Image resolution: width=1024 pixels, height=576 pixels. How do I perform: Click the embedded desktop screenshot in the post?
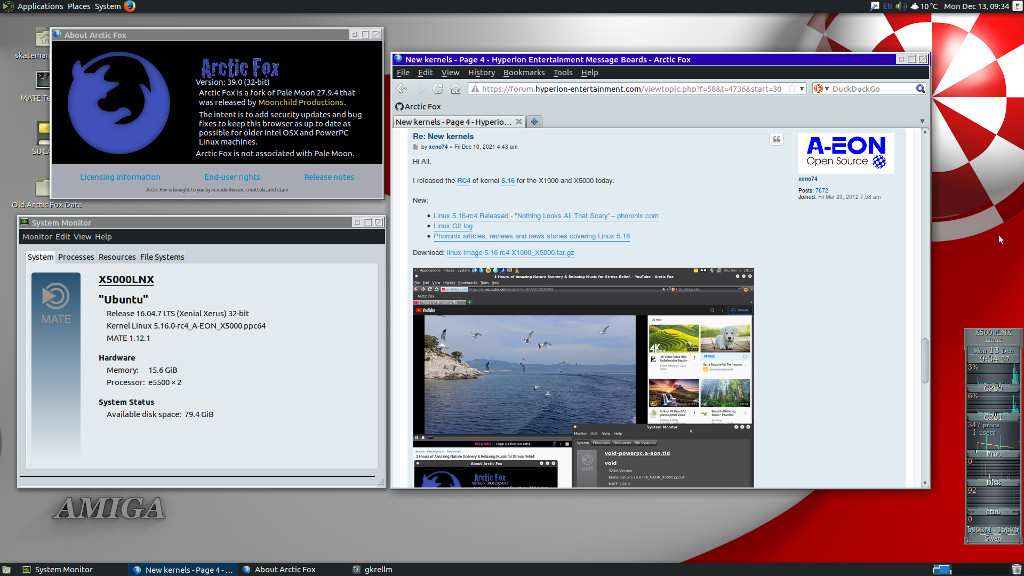point(583,377)
